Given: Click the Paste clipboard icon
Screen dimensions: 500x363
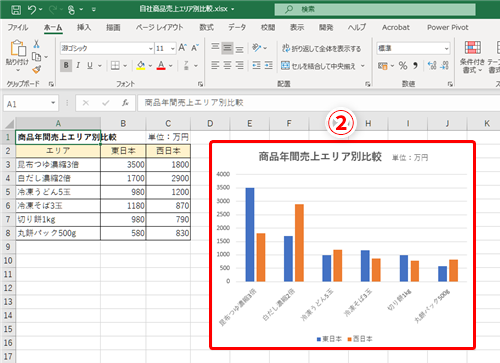Looking at the screenshot, I should pos(18,49).
